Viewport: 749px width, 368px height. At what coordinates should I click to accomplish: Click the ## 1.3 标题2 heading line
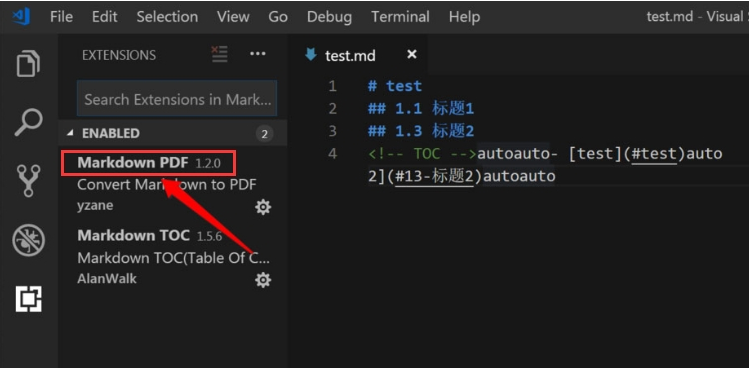pos(420,131)
